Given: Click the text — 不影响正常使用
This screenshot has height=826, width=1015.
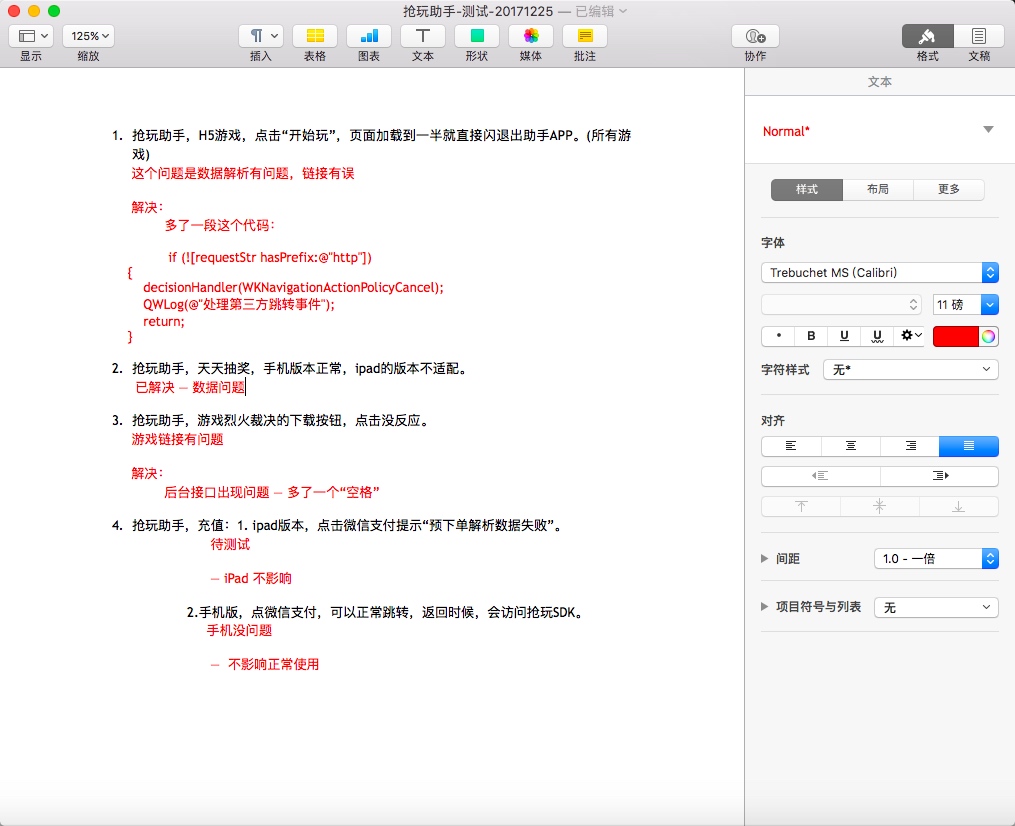Looking at the screenshot, I should pyautogui.click(x=265, y=664).
